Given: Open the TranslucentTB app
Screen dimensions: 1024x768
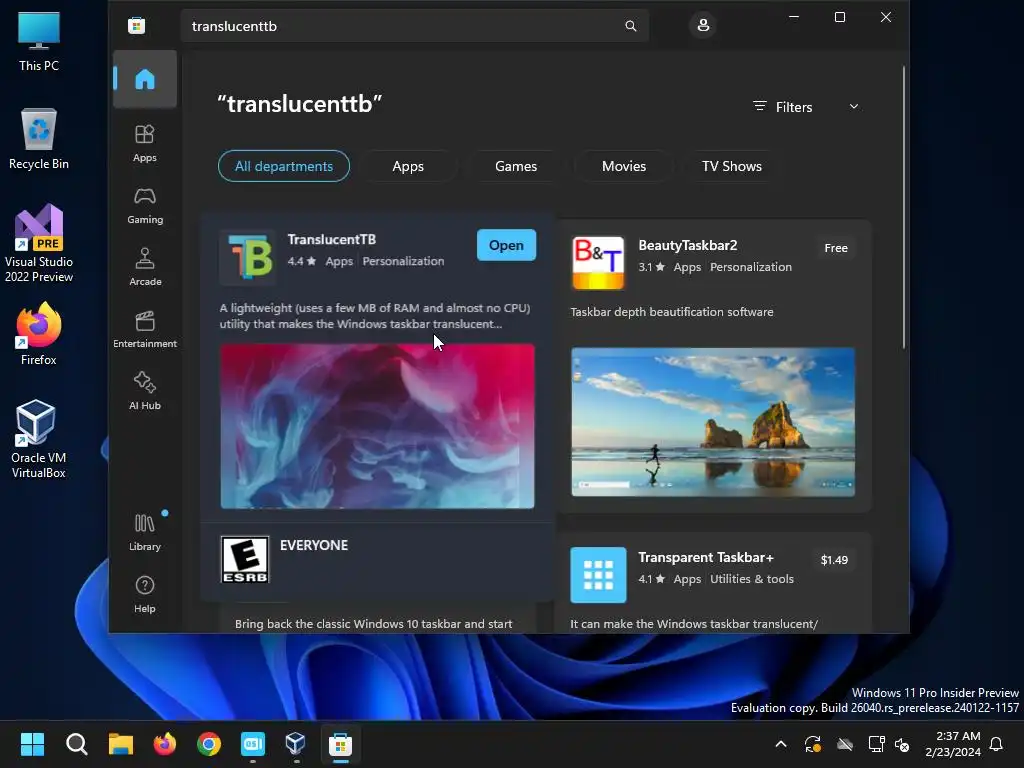Looking at the screenshot, I should (506, 245).
